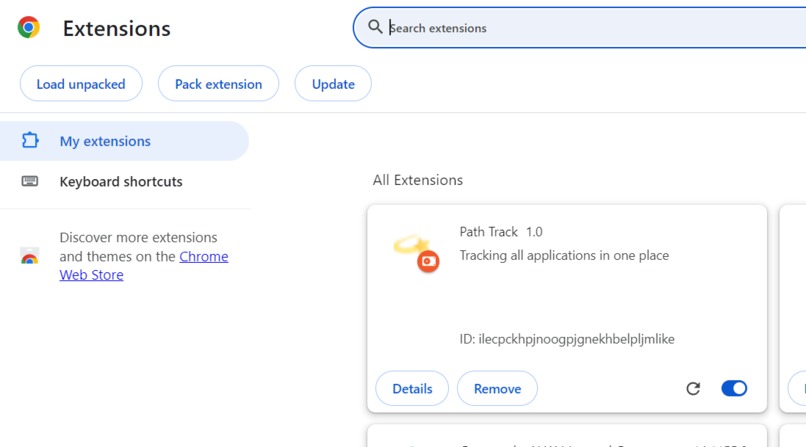
Task: Click the My extensions puzzle icon
Action: coord(30,140)
